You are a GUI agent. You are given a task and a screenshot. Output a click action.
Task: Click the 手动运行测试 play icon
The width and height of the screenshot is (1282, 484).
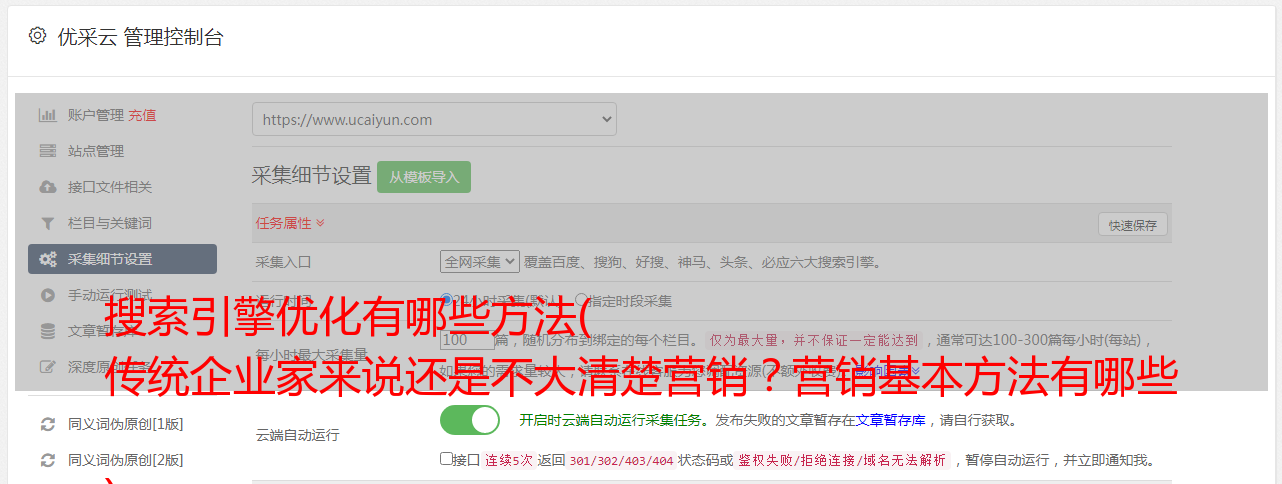tap(47, 295)
